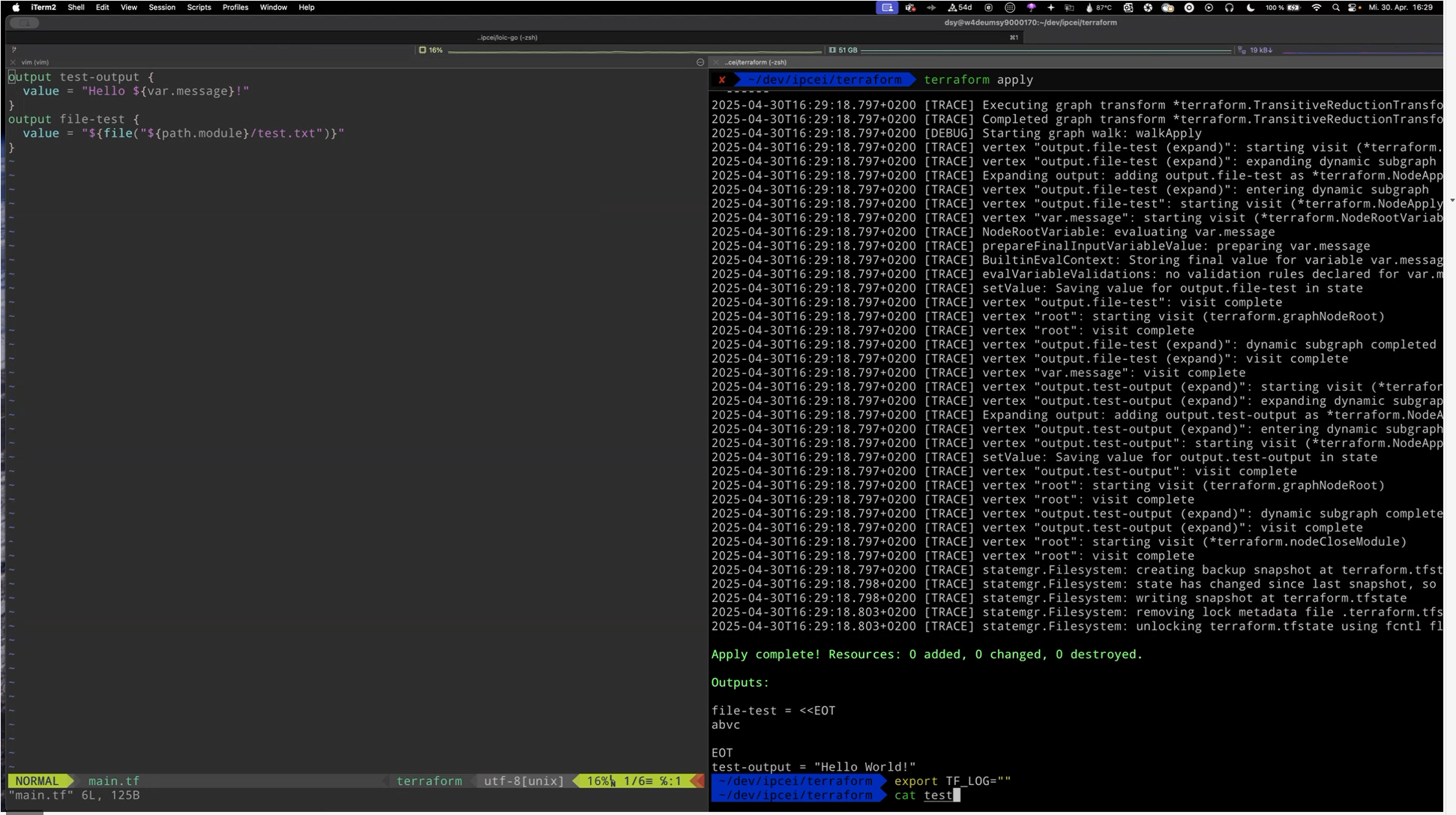
Task: Open the purple umbrella menu bar icon
Action: click(1031, 7)
